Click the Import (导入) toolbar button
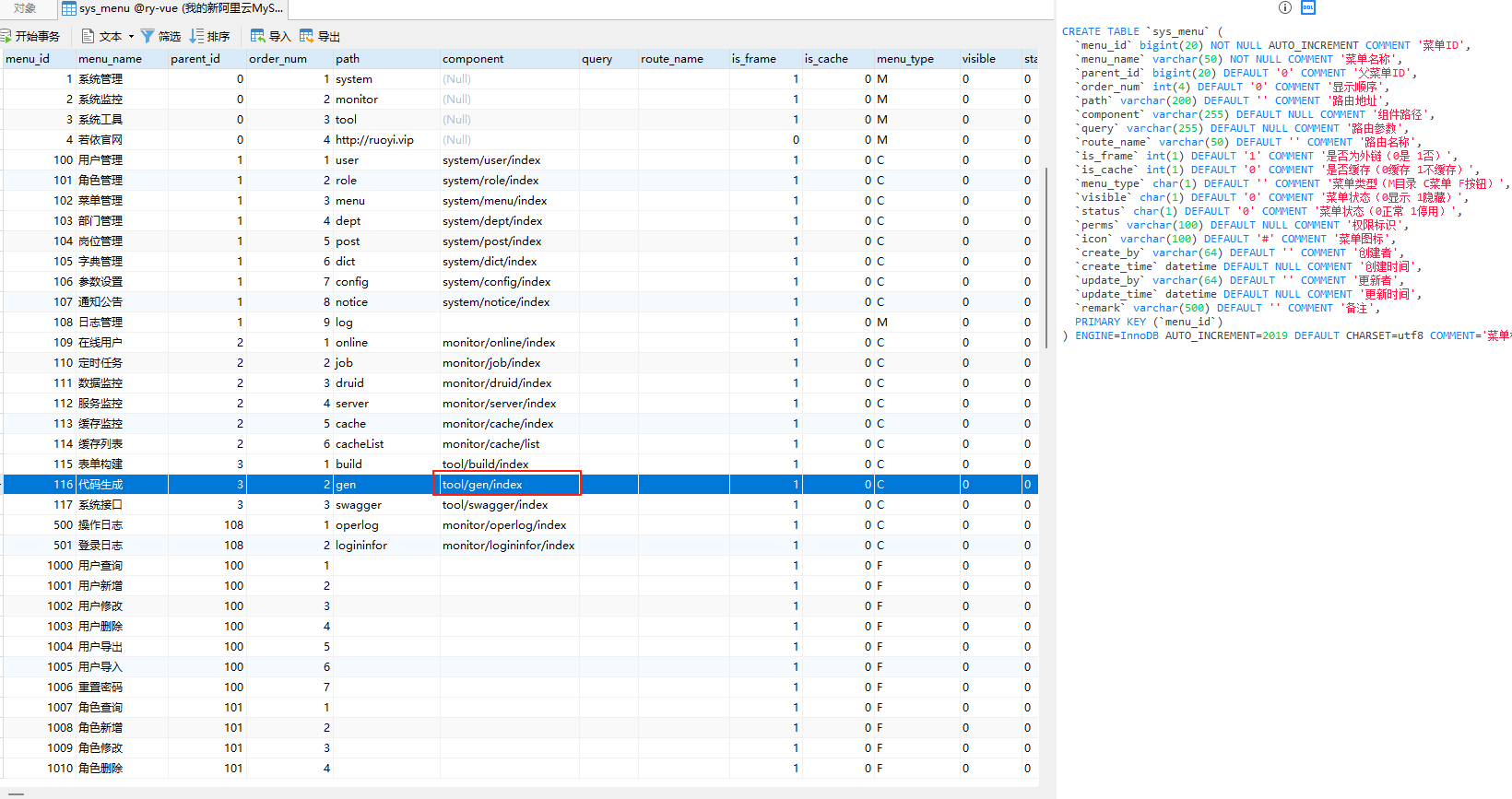 click(x=270, y=36)
